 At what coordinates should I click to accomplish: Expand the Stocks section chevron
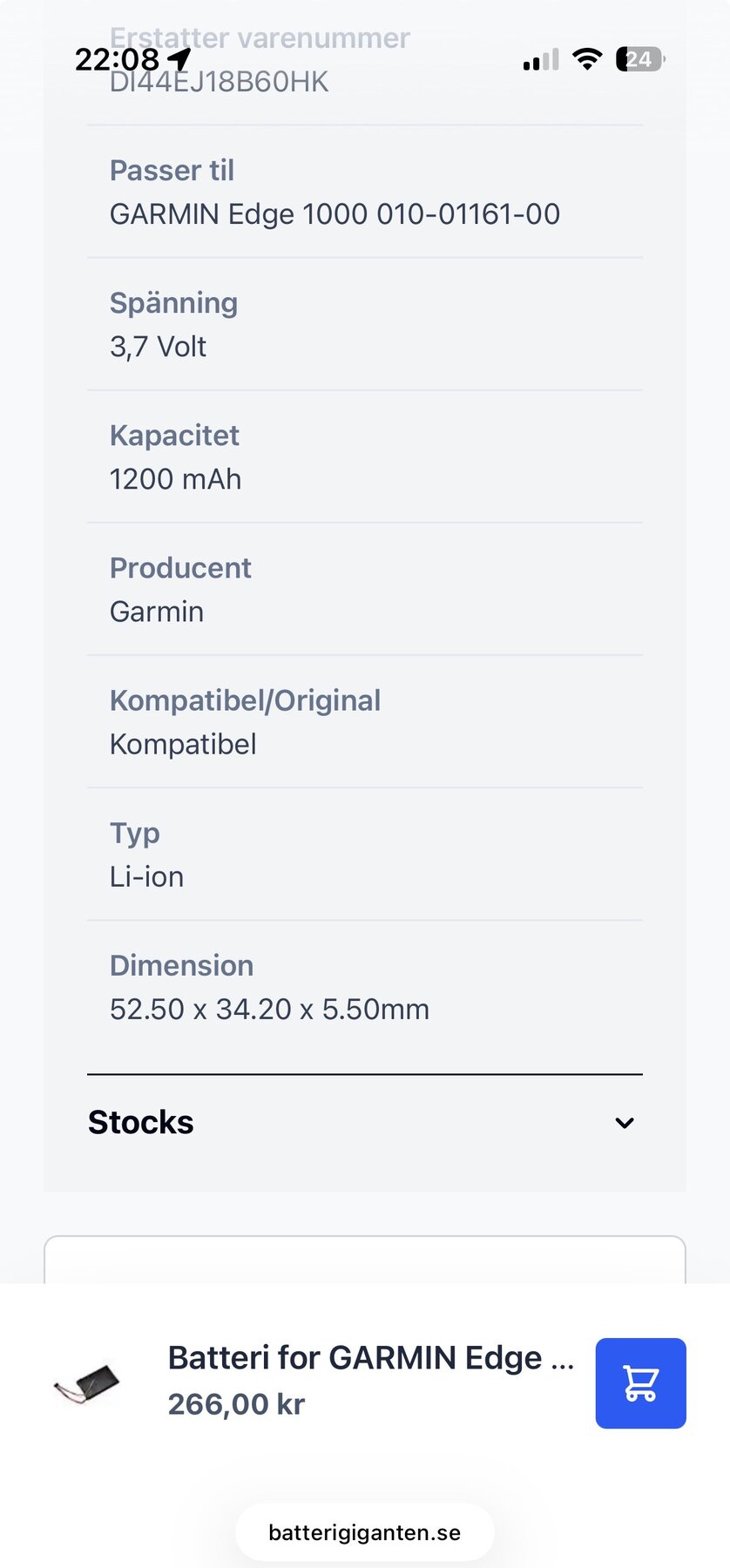[624, 1123]
